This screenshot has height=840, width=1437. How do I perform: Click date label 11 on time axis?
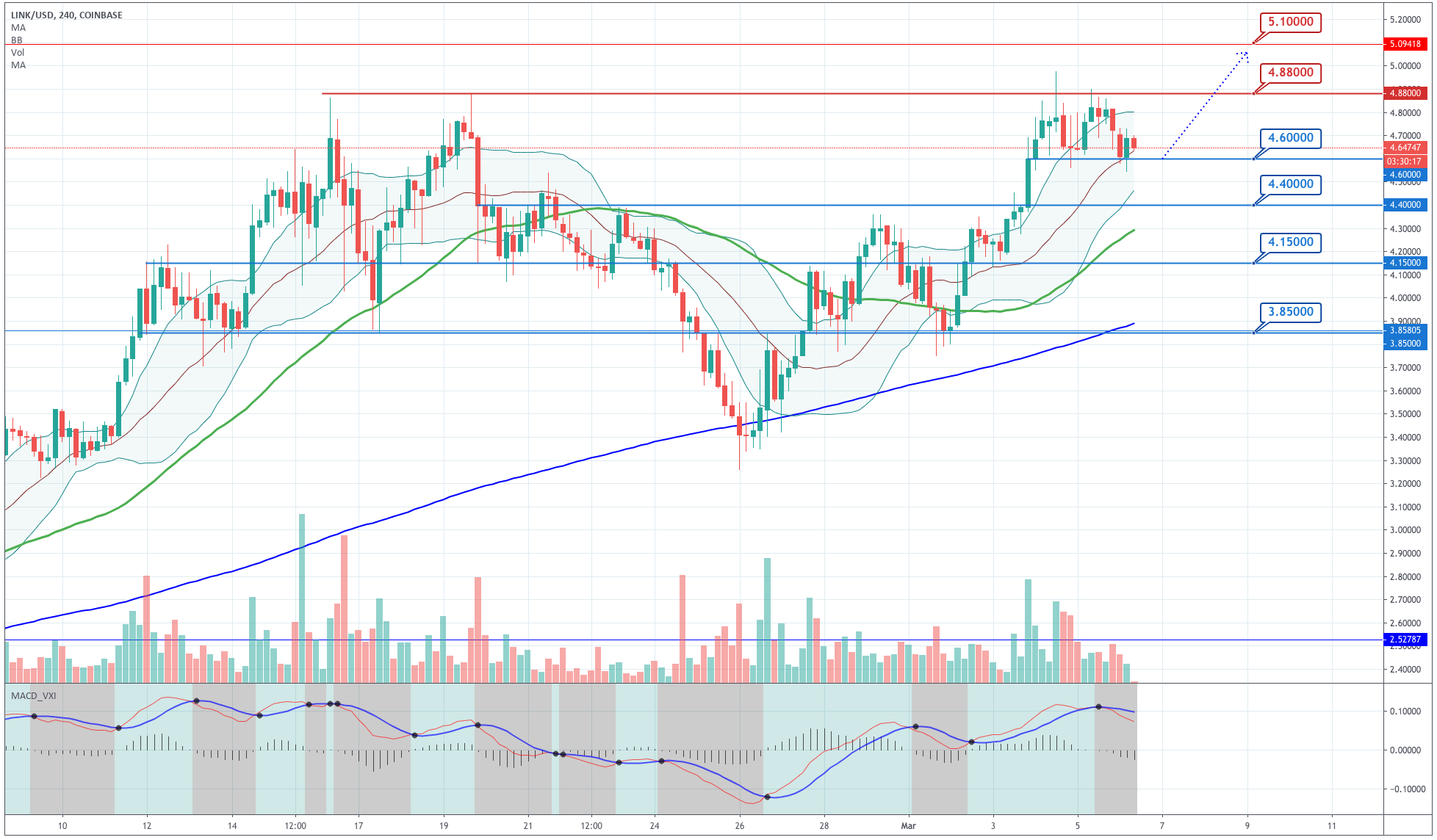[1332, 826]
